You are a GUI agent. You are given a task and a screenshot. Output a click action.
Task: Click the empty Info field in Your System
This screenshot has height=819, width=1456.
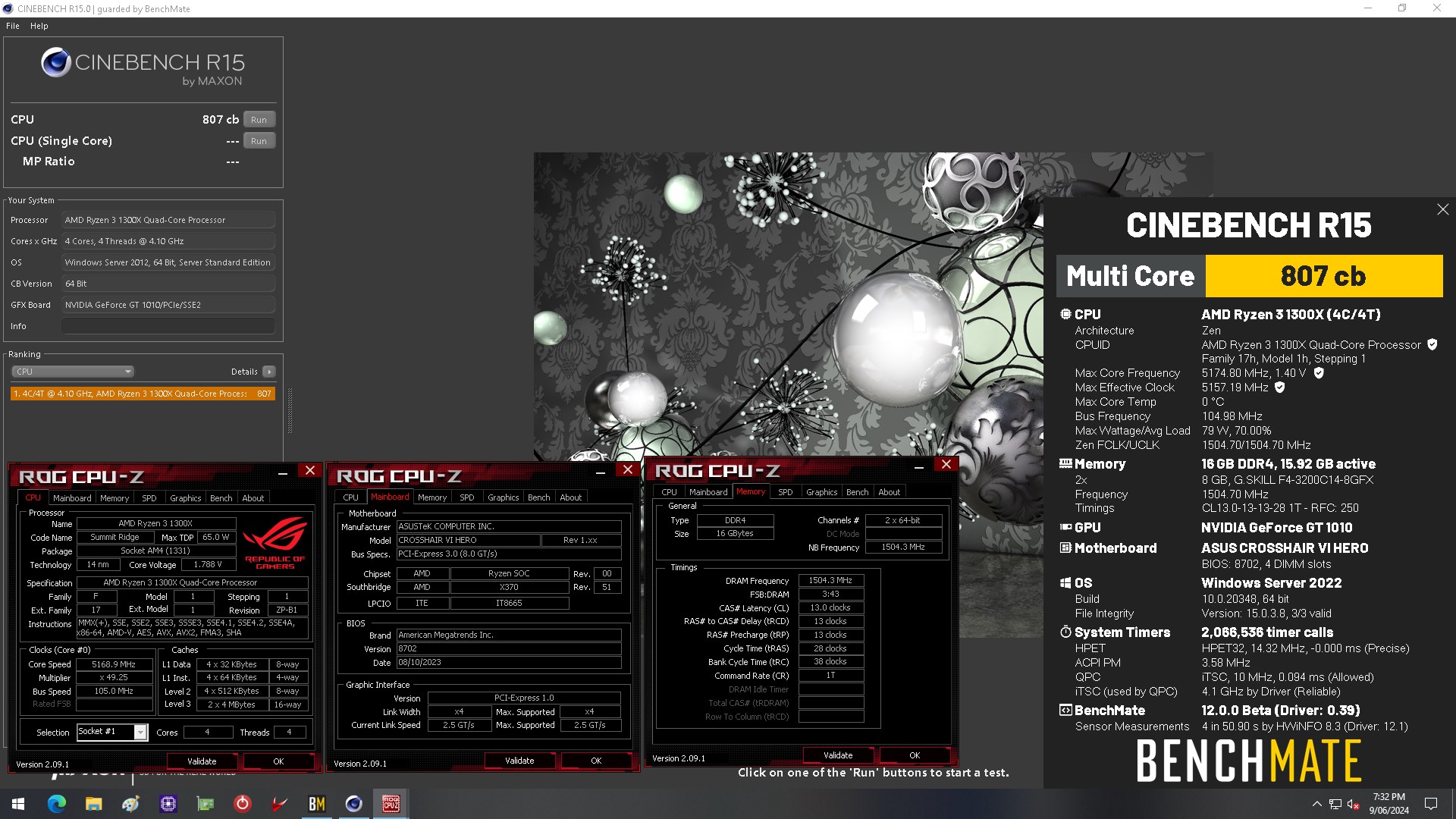(x=168, y=326)
